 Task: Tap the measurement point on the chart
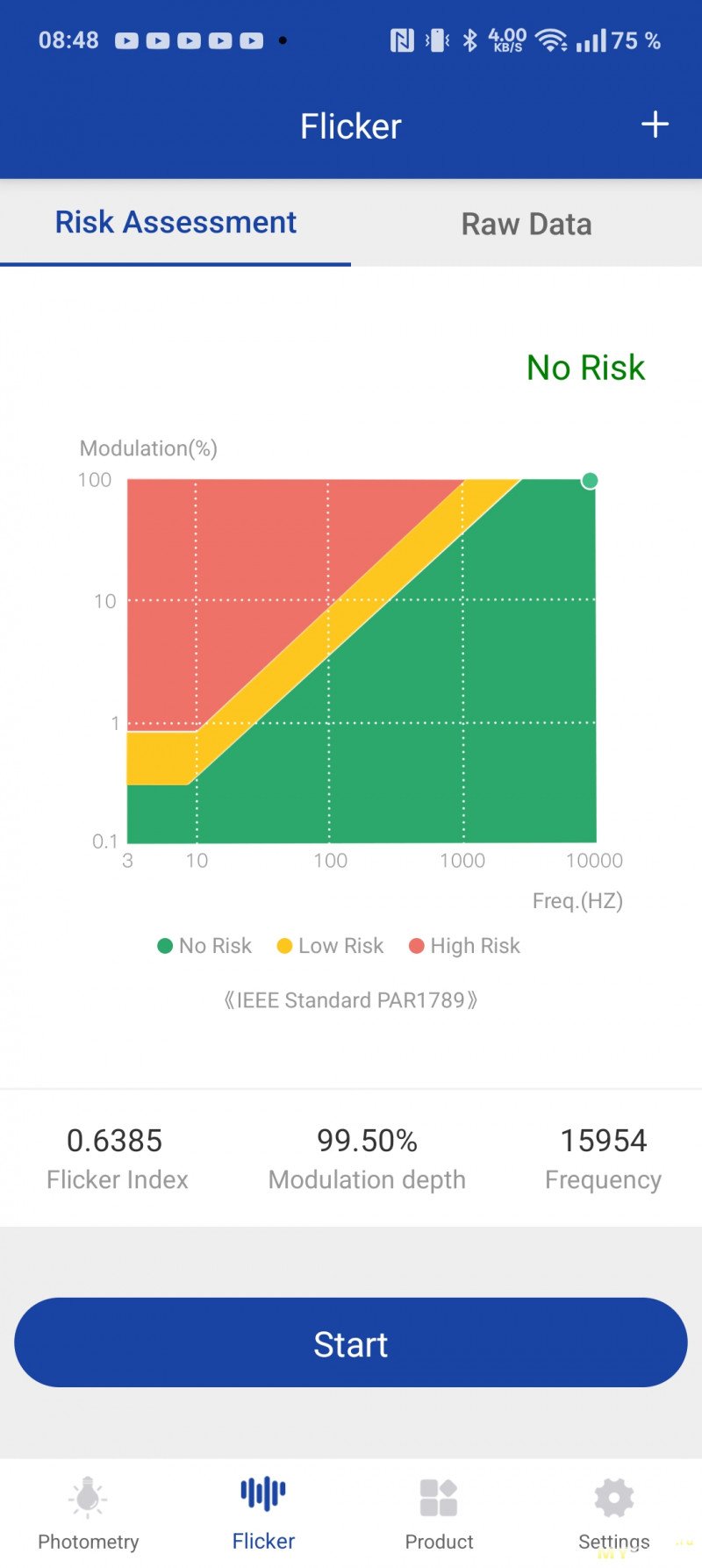pyautogui.click(x=590, y=480)
